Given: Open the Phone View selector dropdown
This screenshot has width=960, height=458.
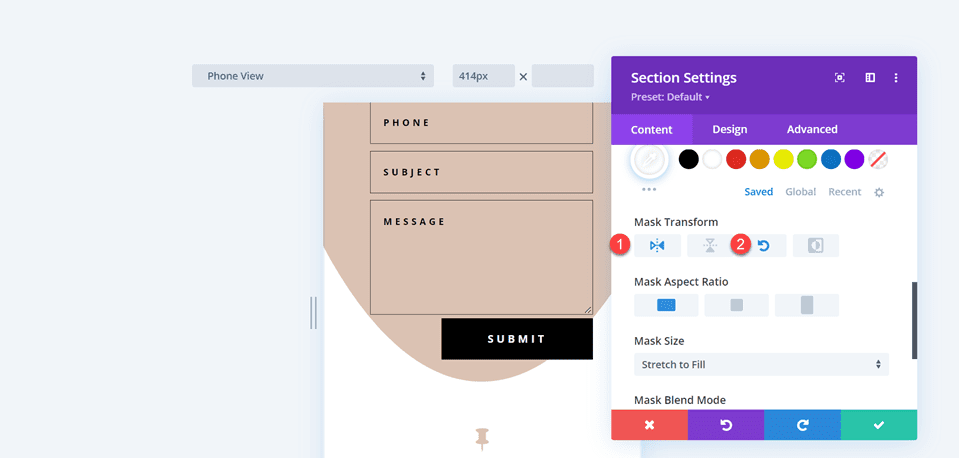Looking at the screenshot, I should tap(312, 76).
